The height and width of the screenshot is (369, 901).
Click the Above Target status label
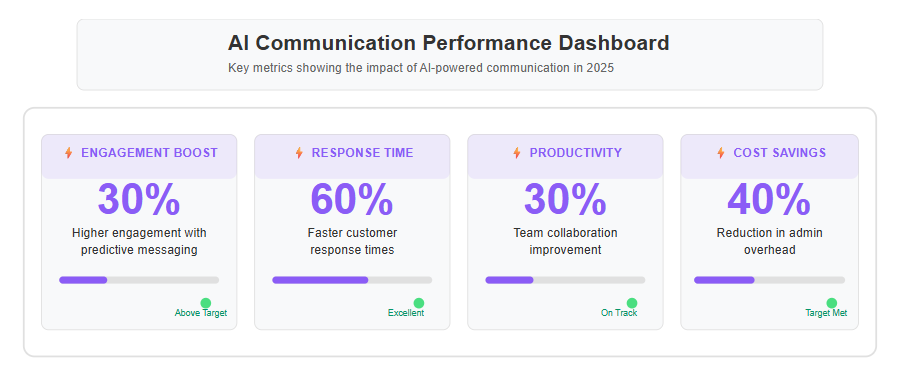click(x=201, y=313)
